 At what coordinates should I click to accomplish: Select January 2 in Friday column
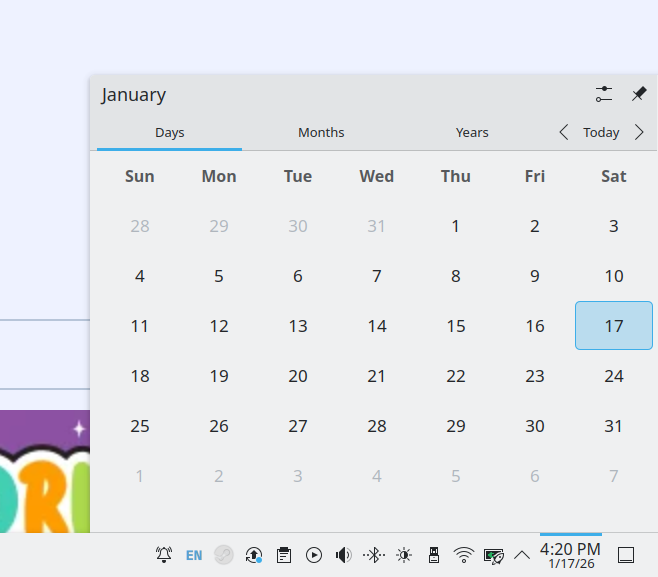535,226
